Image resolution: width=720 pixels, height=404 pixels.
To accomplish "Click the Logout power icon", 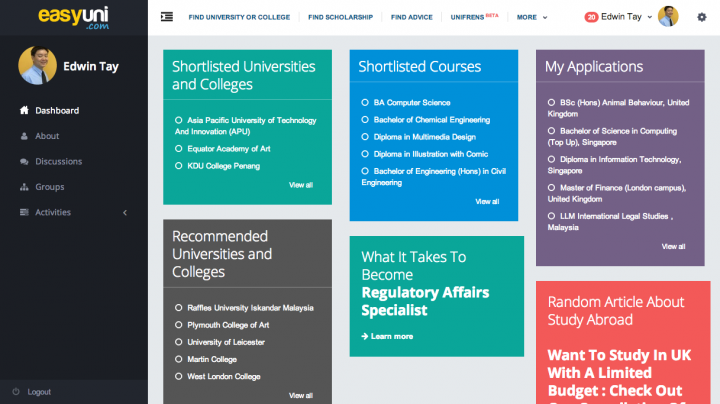I will pyautogui.click(x=16, y=392).
